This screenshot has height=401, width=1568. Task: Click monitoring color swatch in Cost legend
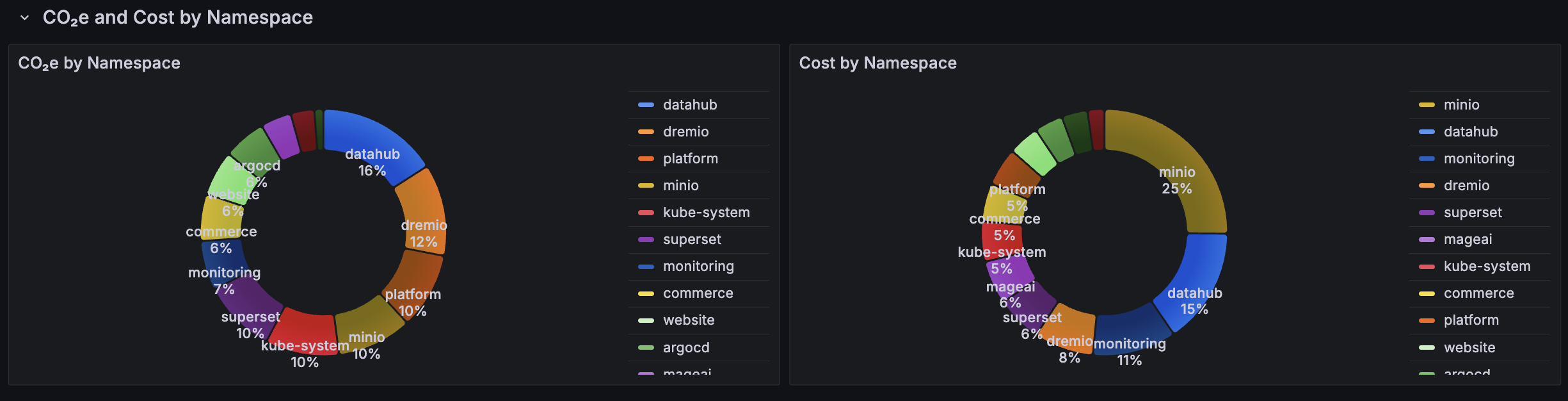click(x=1427, y=158)
